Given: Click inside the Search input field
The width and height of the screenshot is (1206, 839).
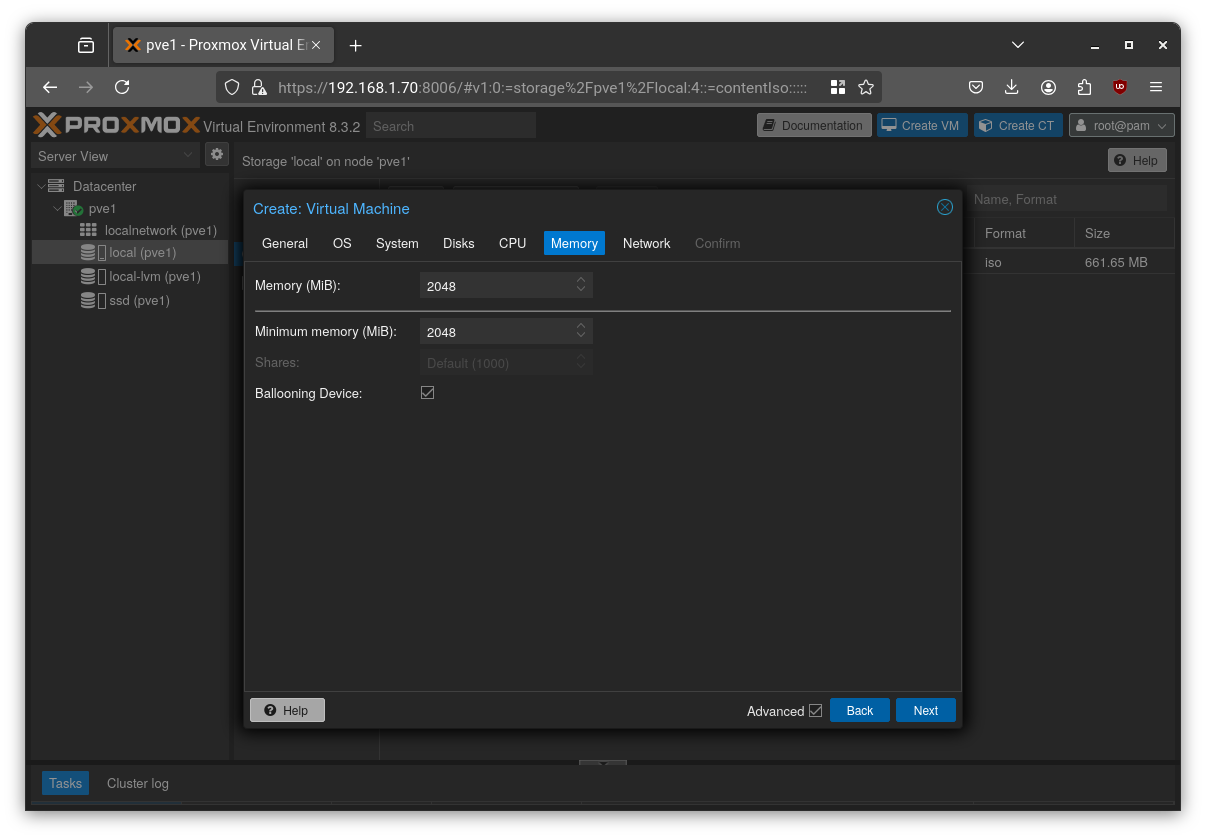Looking at the screenshot, I should pyautogui.click(x=450, y=125).
